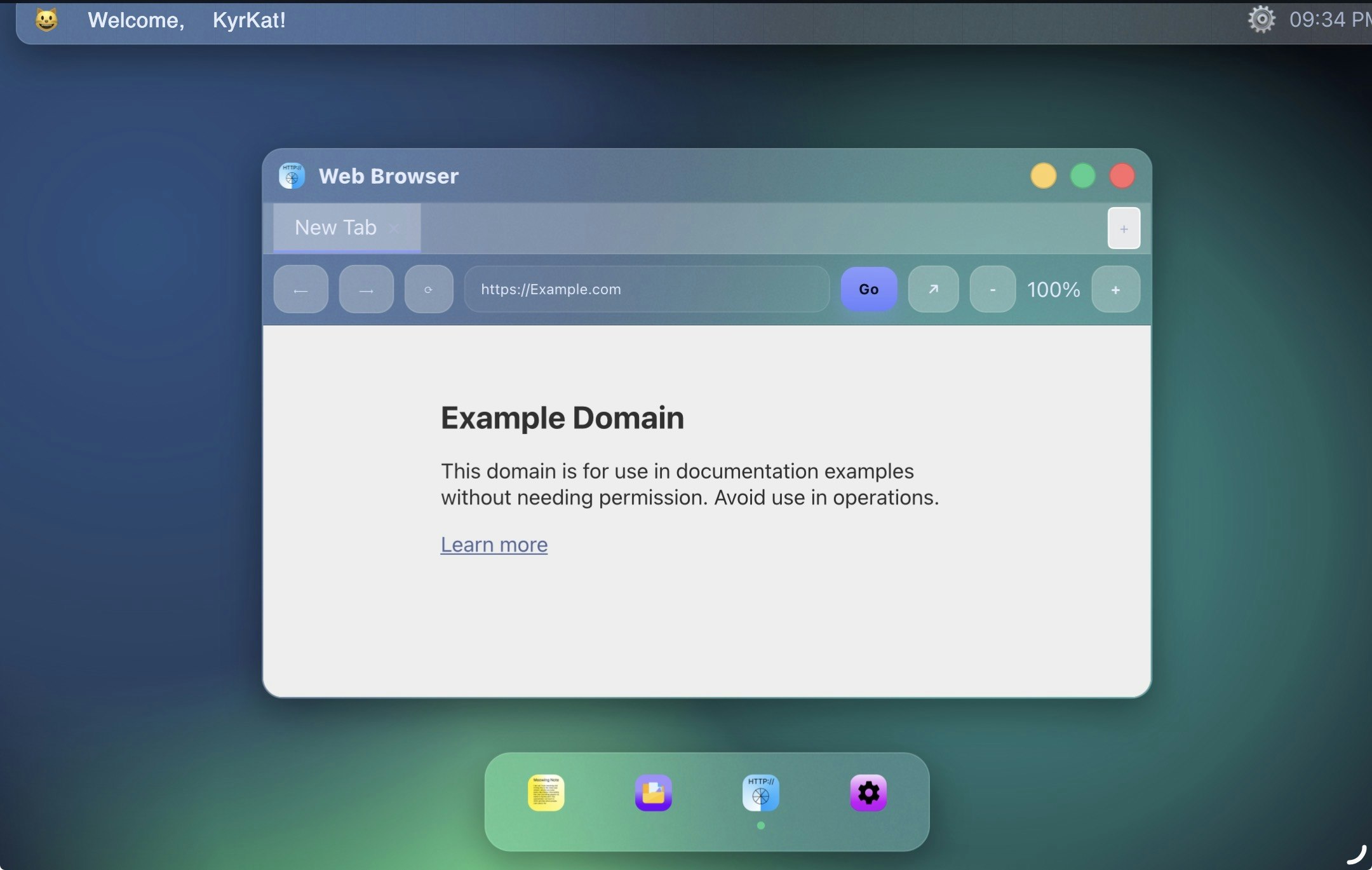Click the running app indicator dot under the browser
The width and height of the screenshot is (1372, 870).
point(760,827)
